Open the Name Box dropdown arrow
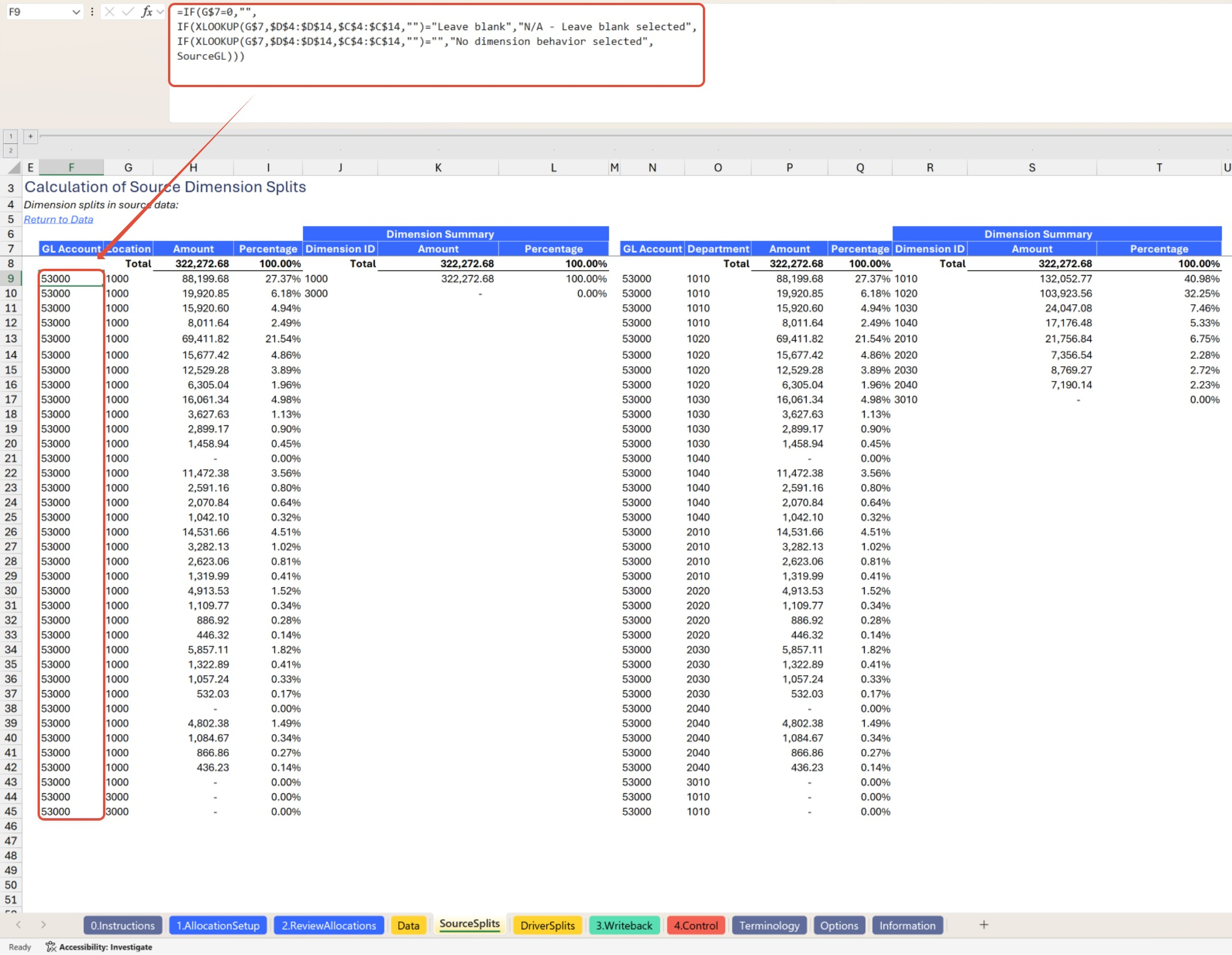This screenshot has height=955, width=1232. pos(76,11)
